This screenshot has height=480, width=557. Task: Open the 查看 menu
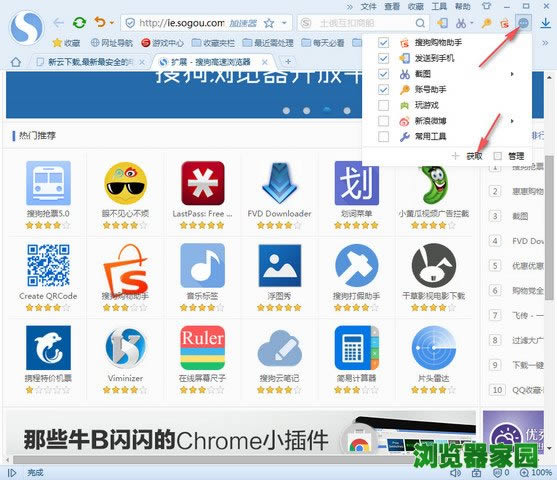point(392,6)
